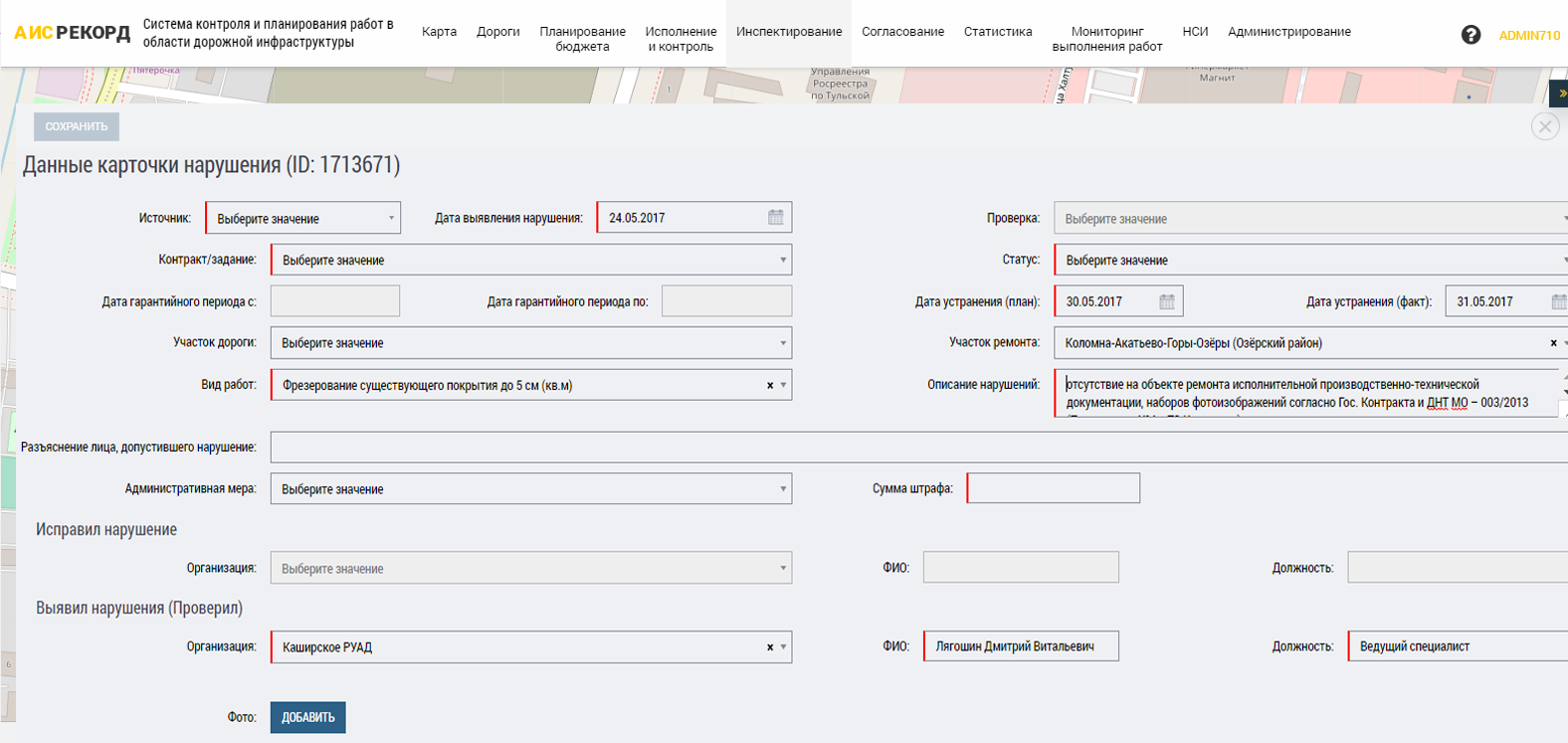
Task: Click date value 31.05.2017
Action: pyautogui.click(x=1484, y=301)
